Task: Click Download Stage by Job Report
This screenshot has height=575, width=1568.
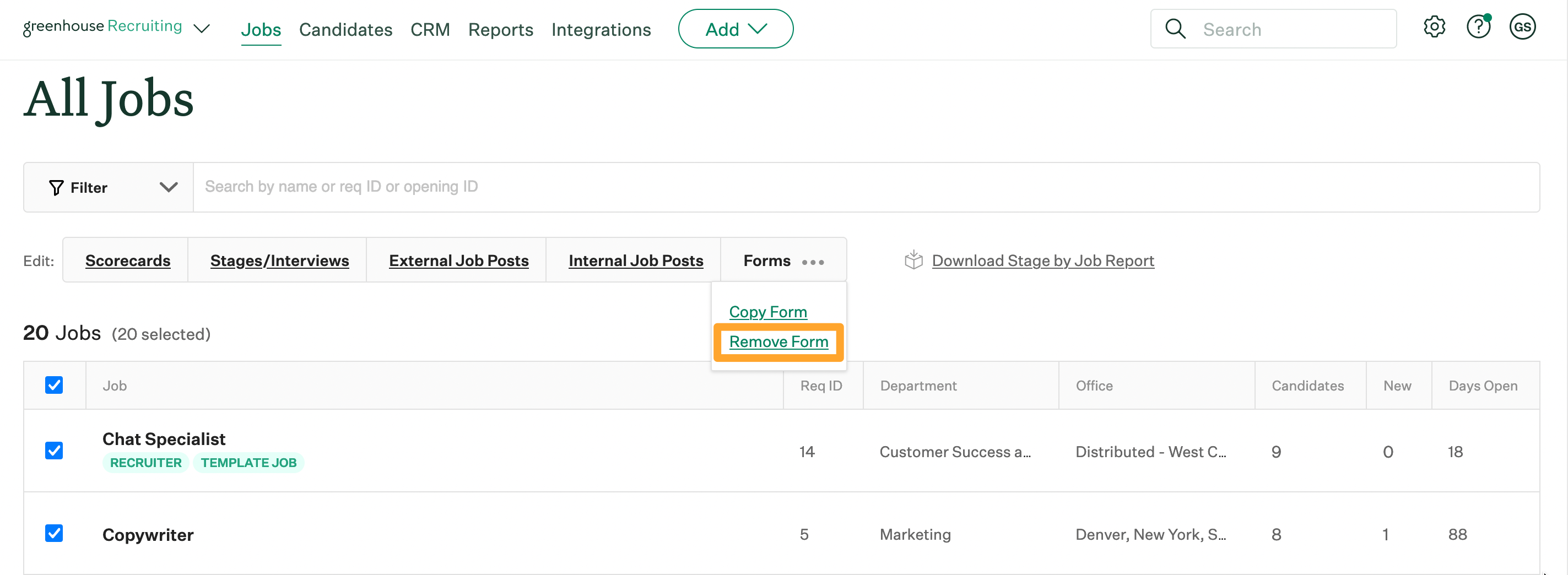Action: click(x=1042, y=261)
